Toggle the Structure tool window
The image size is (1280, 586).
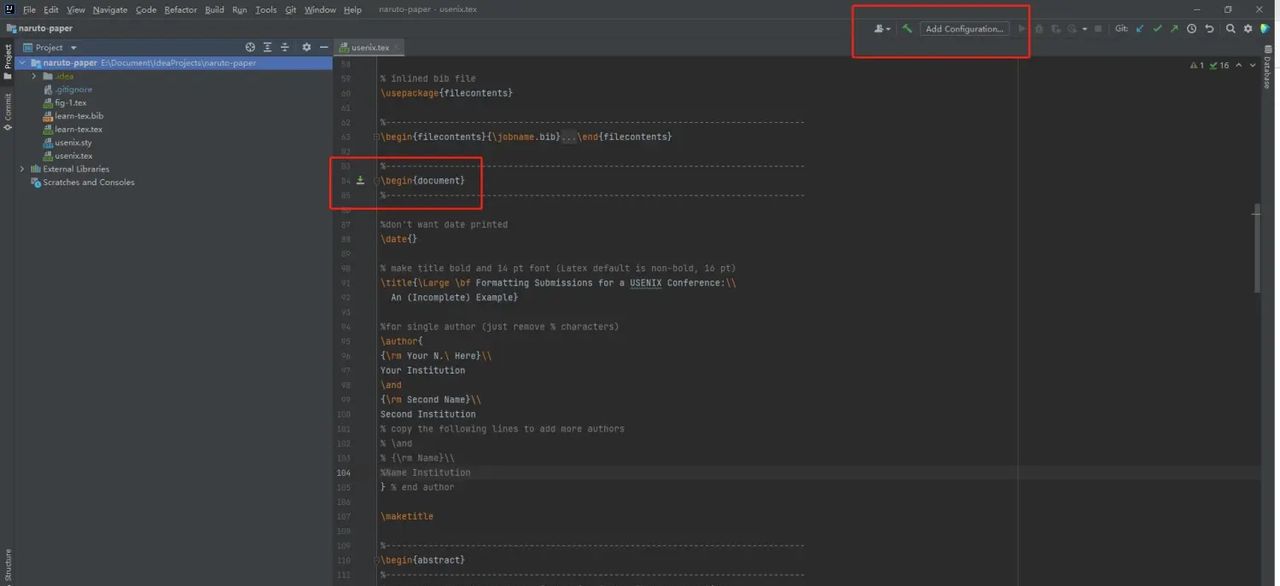click(8, 566)
